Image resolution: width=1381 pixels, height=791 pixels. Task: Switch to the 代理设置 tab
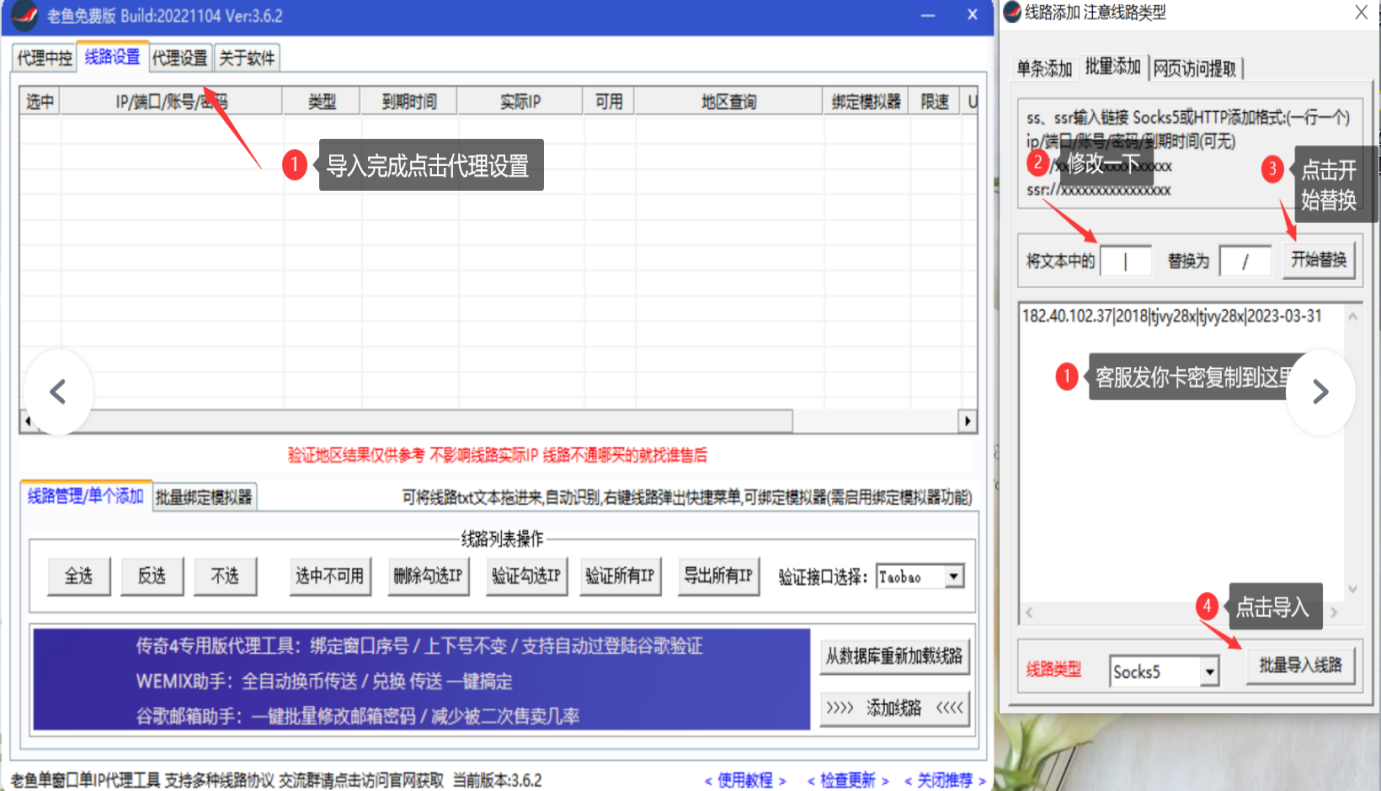click(180, 58)
